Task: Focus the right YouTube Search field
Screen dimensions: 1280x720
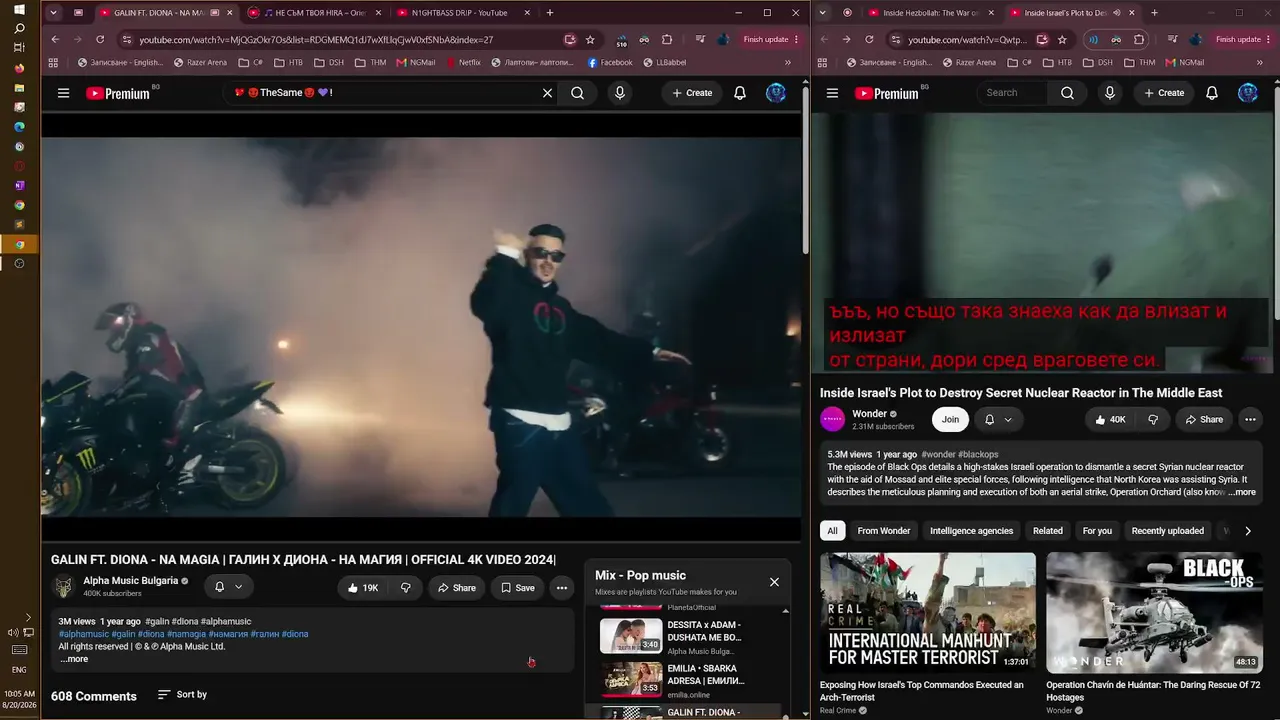Action: point(1012,93)
